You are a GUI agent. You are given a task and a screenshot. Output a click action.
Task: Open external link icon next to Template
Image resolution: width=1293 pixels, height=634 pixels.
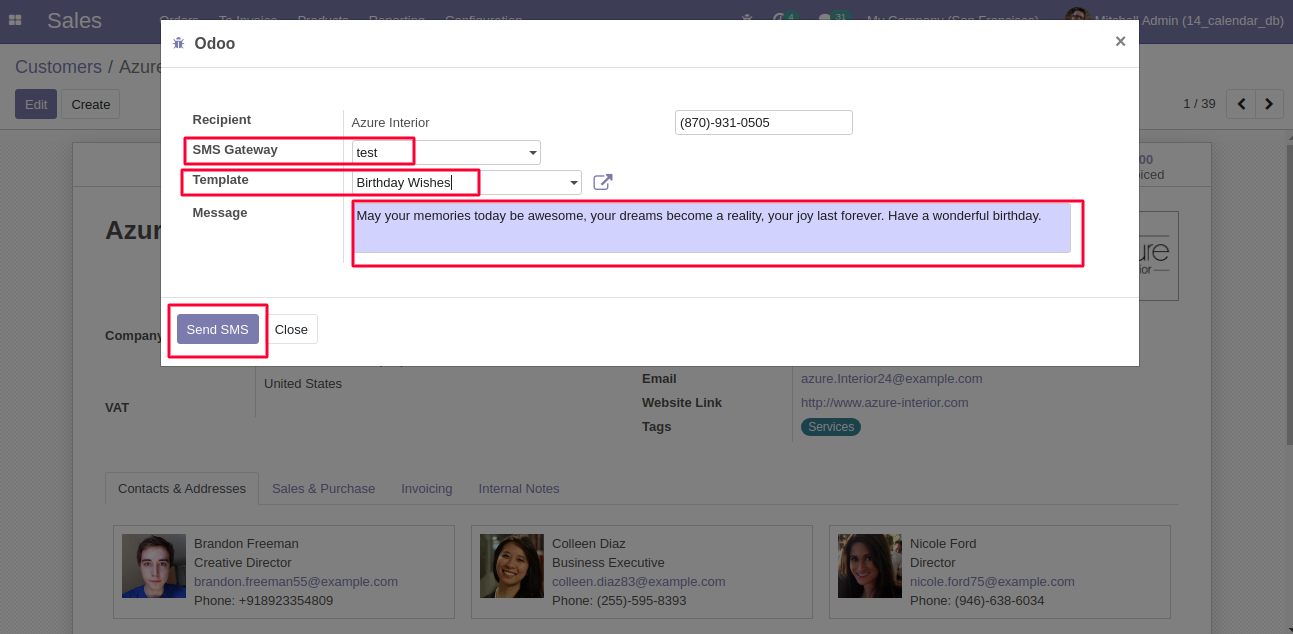pyautogui.click(x=602, y=182)
